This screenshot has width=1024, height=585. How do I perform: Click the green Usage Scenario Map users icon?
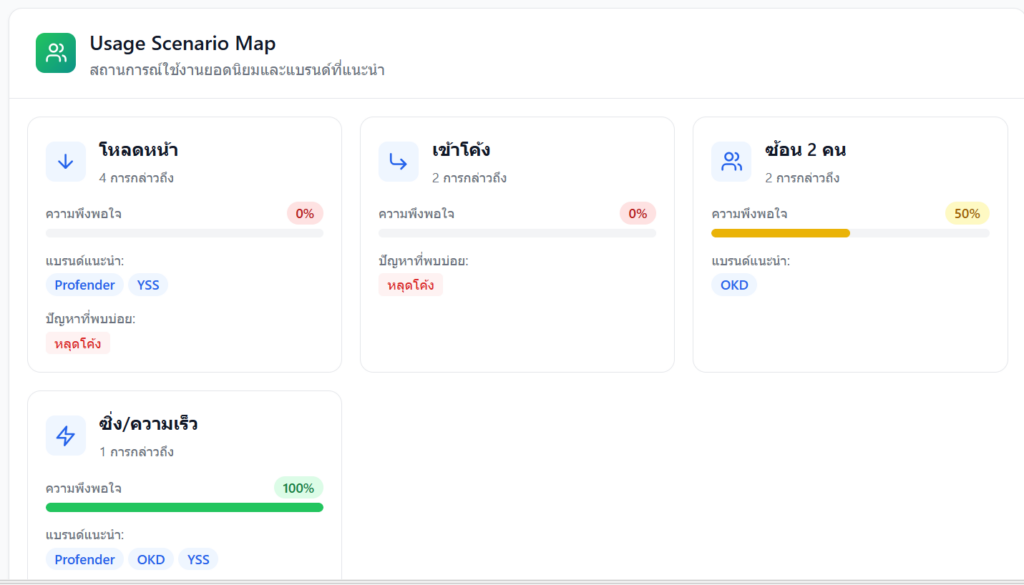point(56,53)
